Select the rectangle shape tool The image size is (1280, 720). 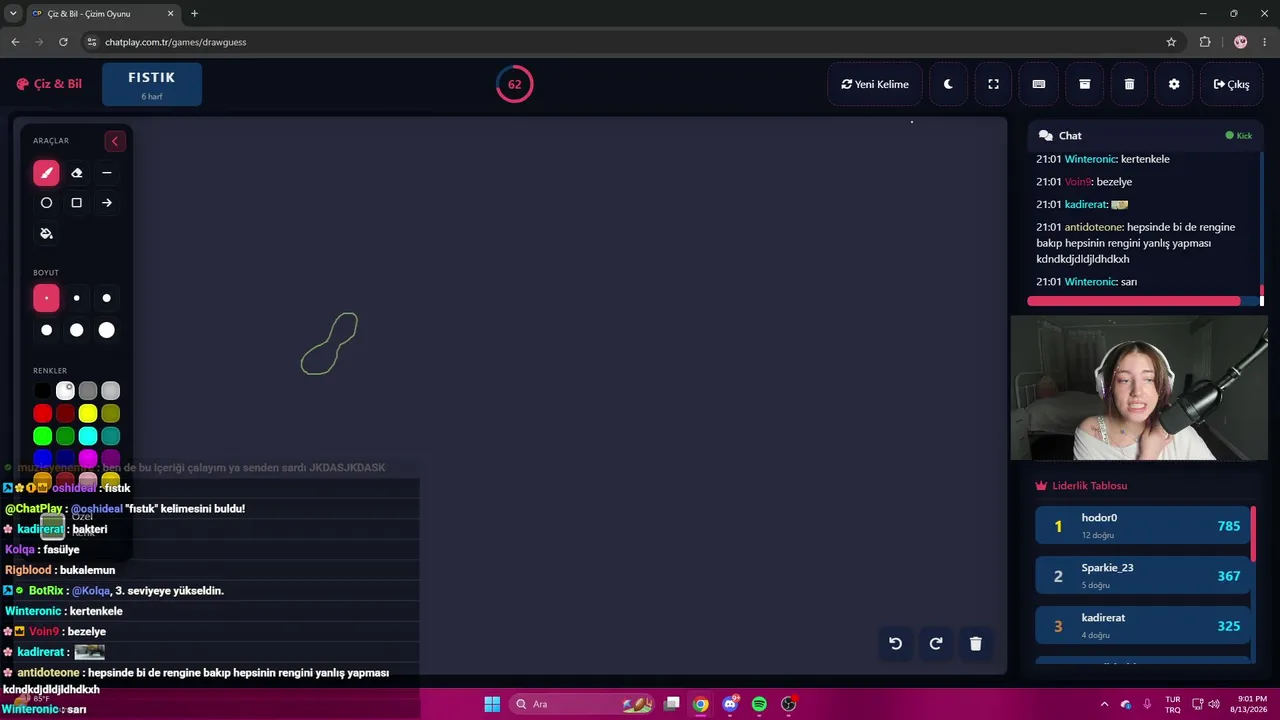pyautogui.click(x=76, y=203)
